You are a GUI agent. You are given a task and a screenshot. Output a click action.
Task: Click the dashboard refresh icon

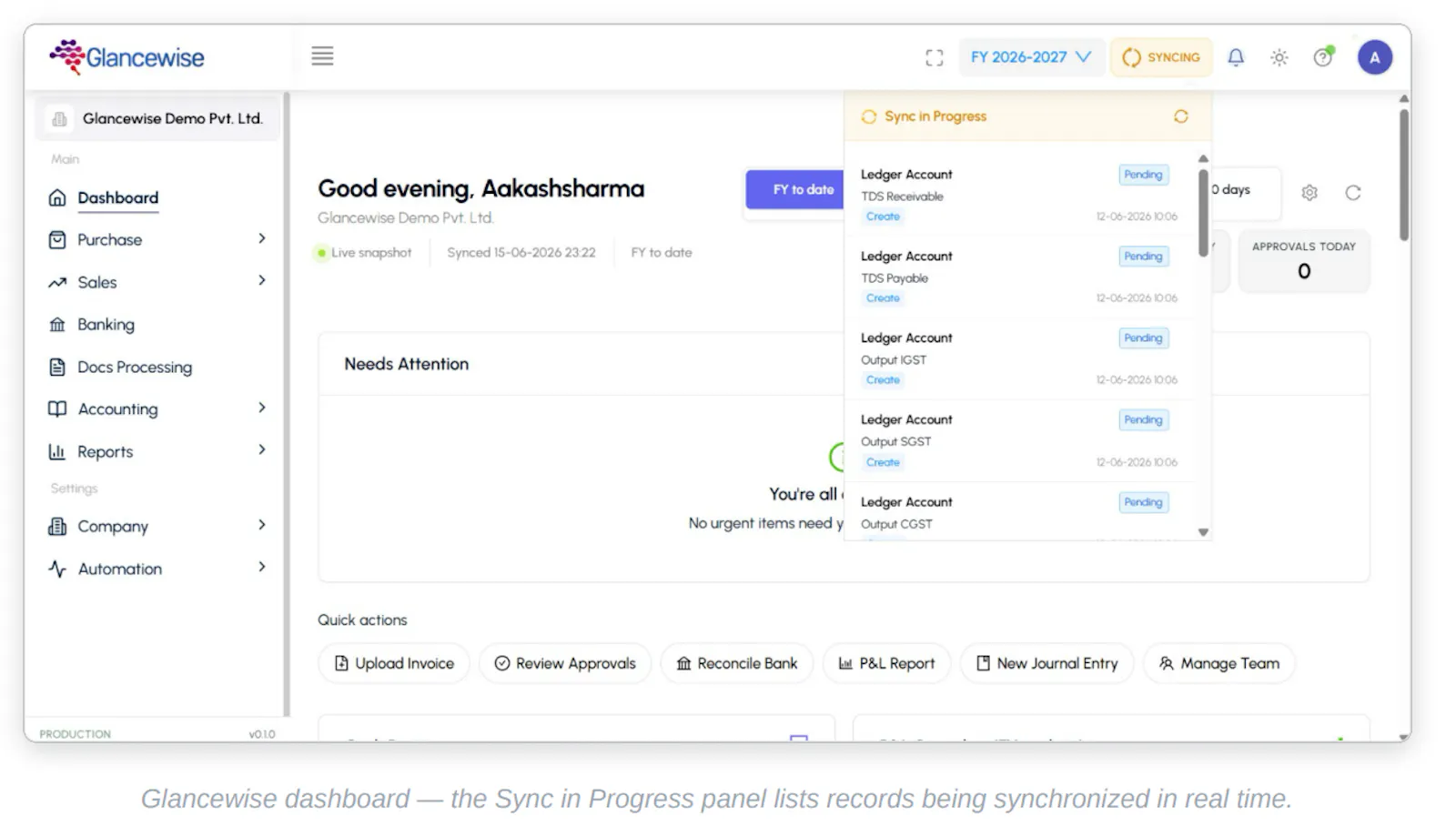point(1353,193)
